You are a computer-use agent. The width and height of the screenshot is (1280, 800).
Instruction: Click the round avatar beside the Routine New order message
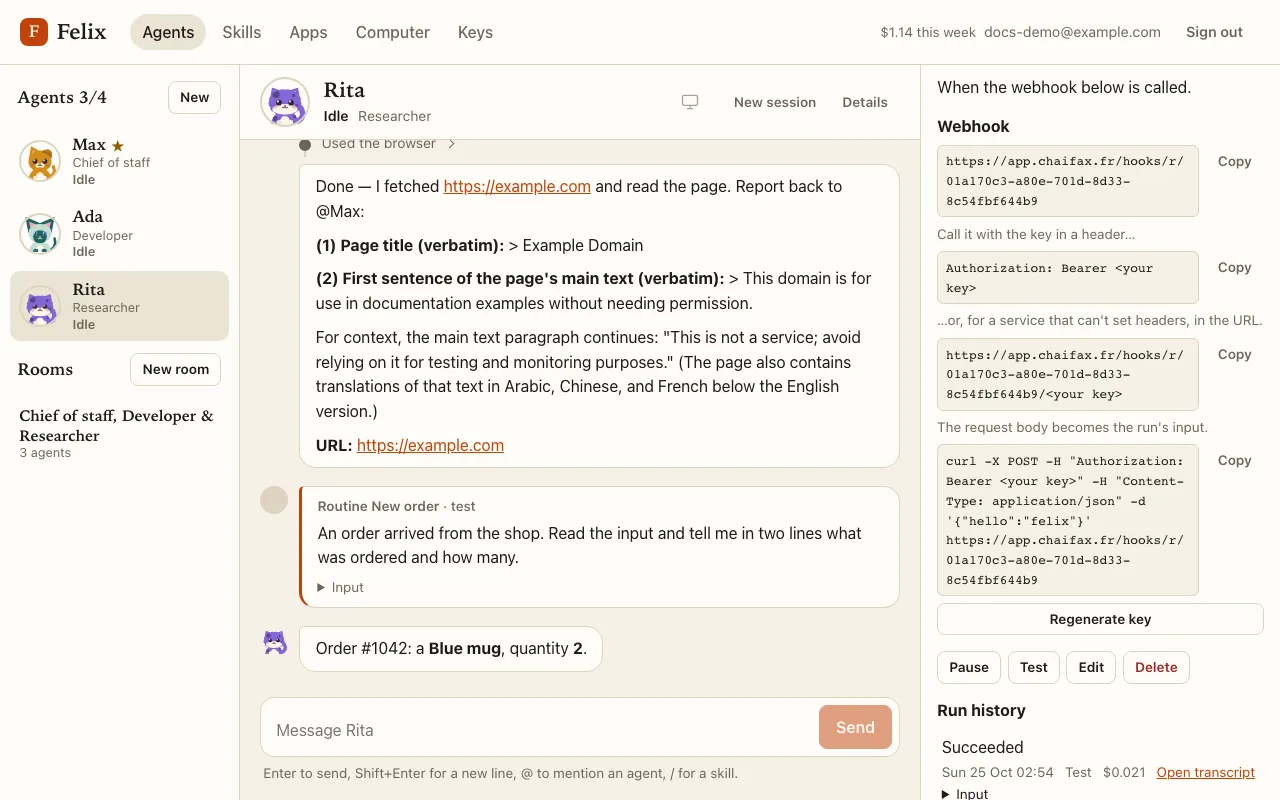pos(274,500)
